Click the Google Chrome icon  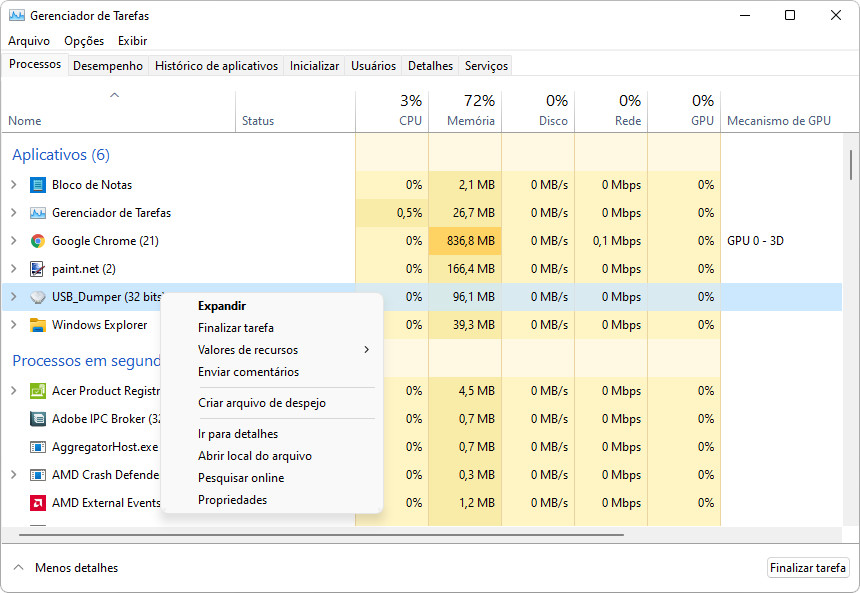pyautogui.click(x=37, y=241)
